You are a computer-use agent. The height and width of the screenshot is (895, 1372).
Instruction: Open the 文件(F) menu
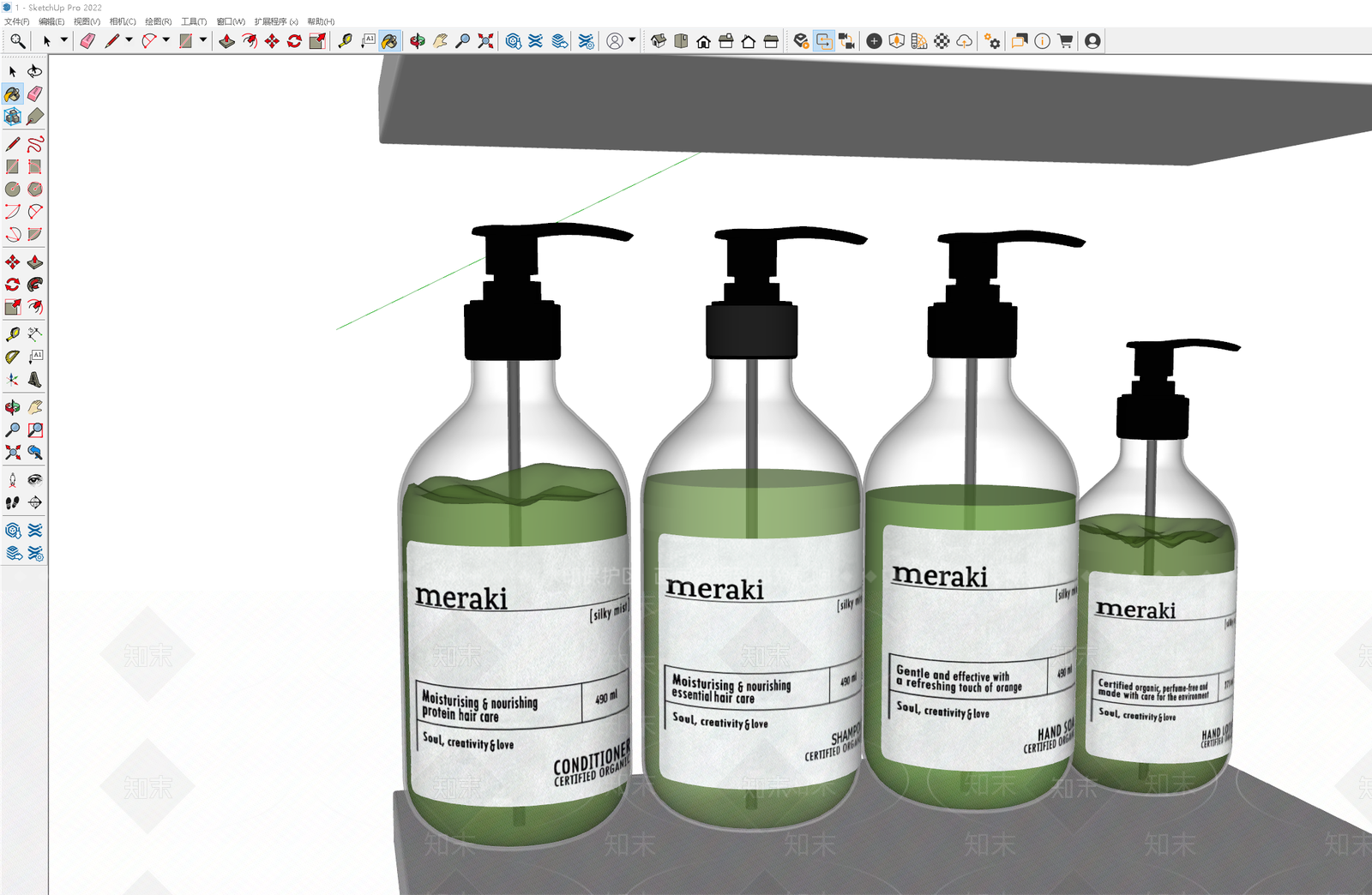(17, 21)
